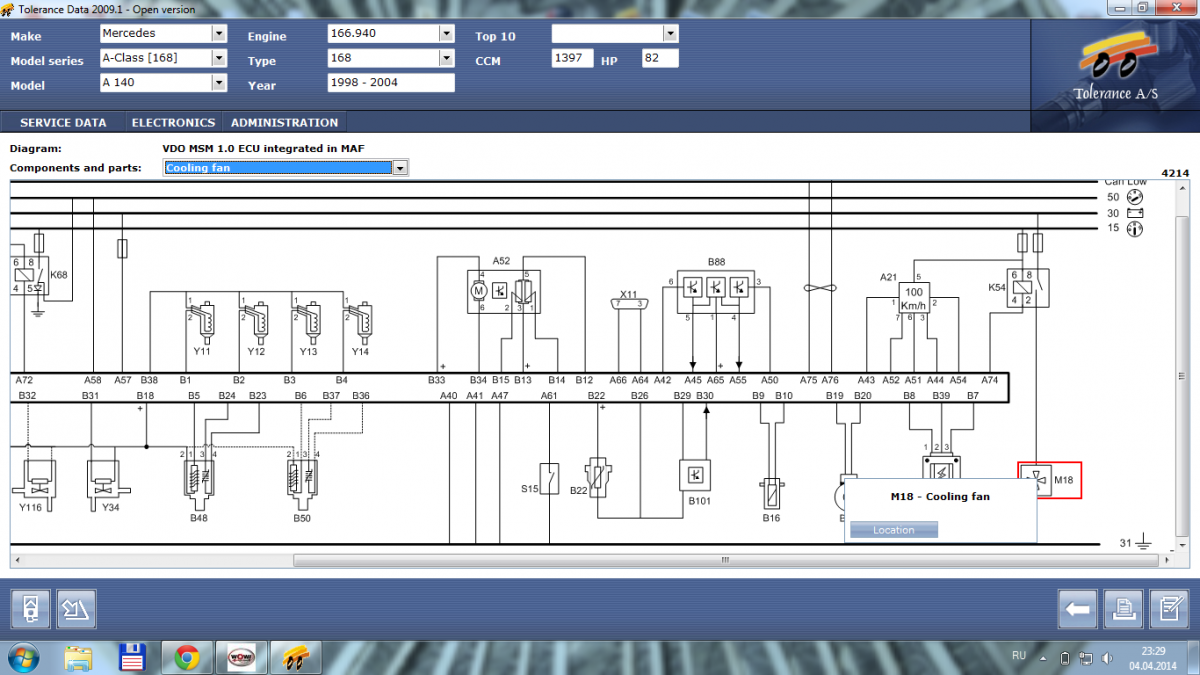The image size is (1200, 675).
Task: Click the print icon in bottom toolbar
Action: [1123, 608]
